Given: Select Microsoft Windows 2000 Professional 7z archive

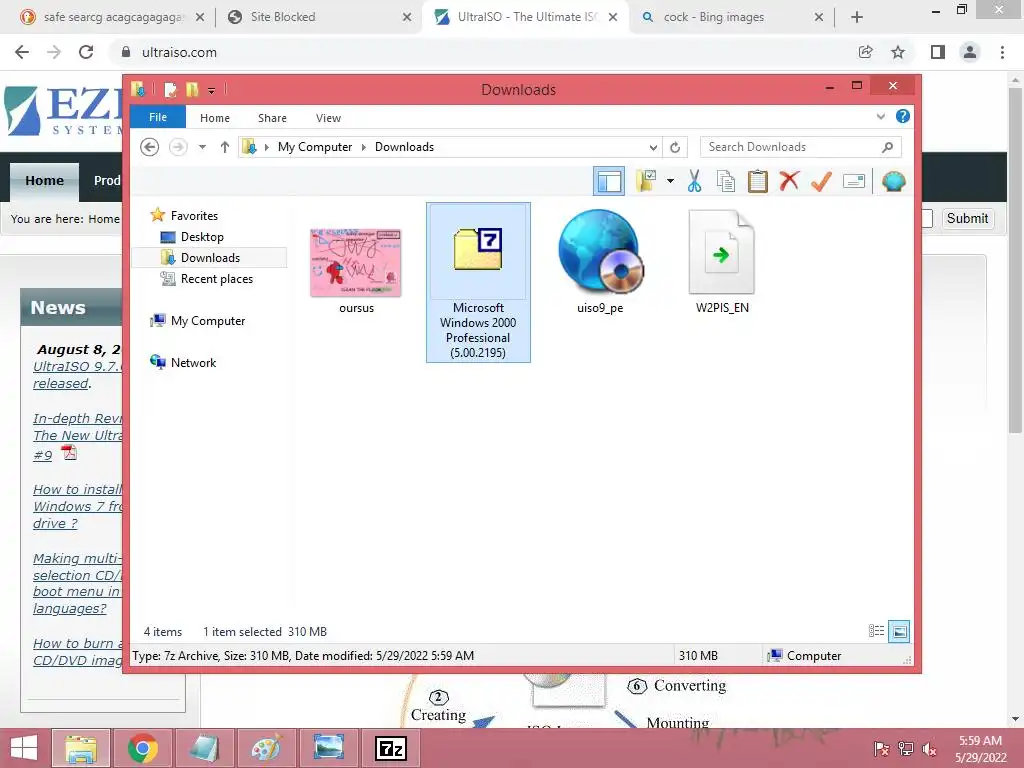Looking at the screenshot, I should [478, 282].
